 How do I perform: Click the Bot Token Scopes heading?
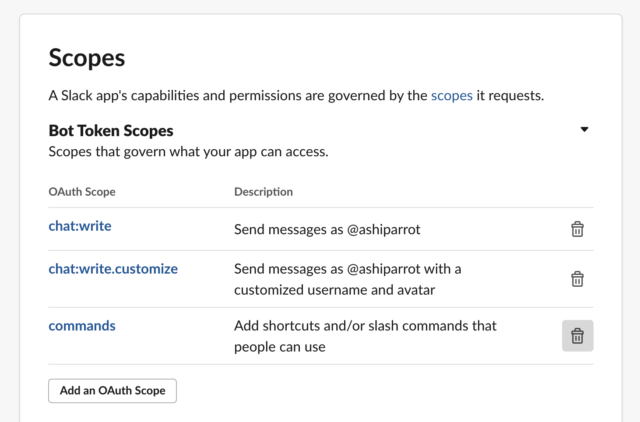(x=111, y=131)
